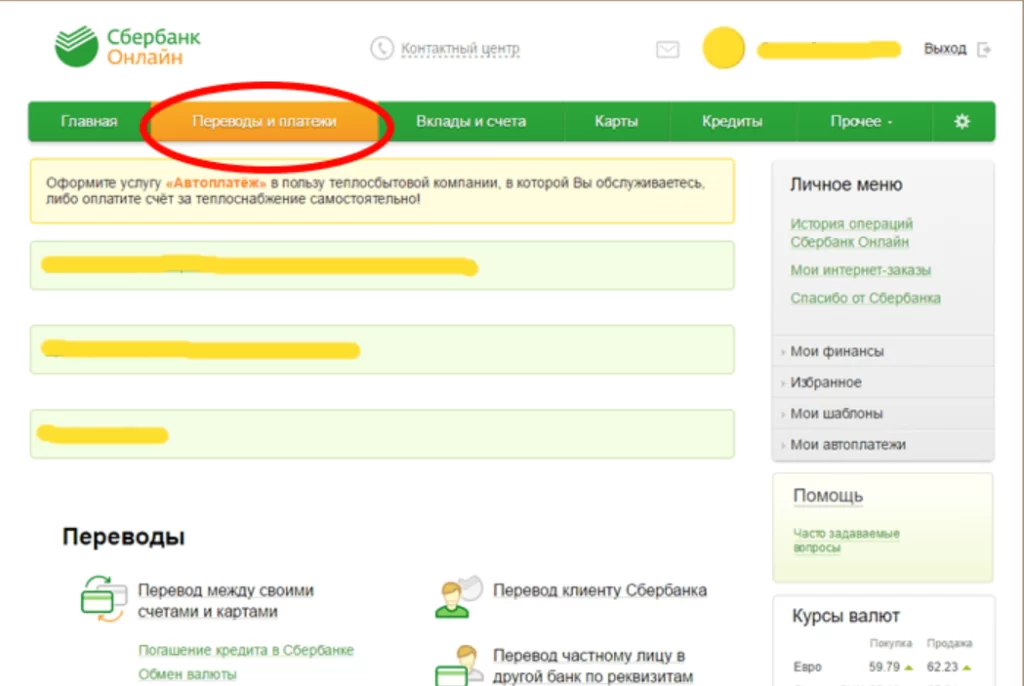Image resolution: width=1024 pixels, height=686 pixels.
Task: Click the Погашение кредита в Сбербанке link
Action: (x=246, y=650)
